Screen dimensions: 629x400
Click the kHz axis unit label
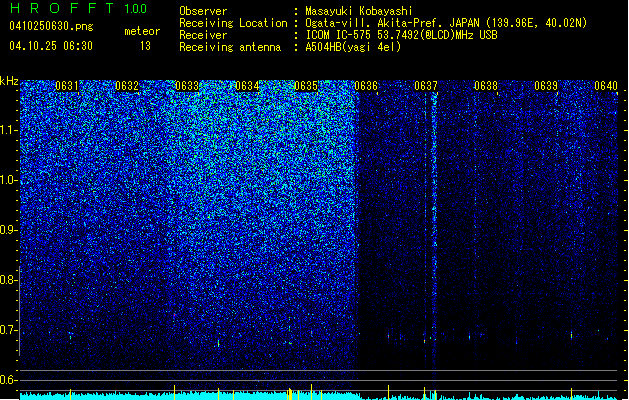9,81
